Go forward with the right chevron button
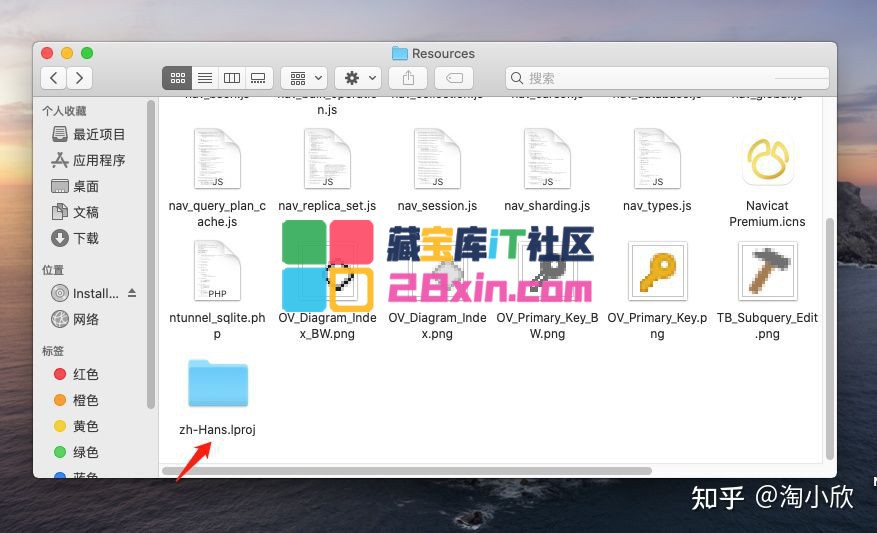The height and width of the screenshot is (533, 877). coord(79,78)
